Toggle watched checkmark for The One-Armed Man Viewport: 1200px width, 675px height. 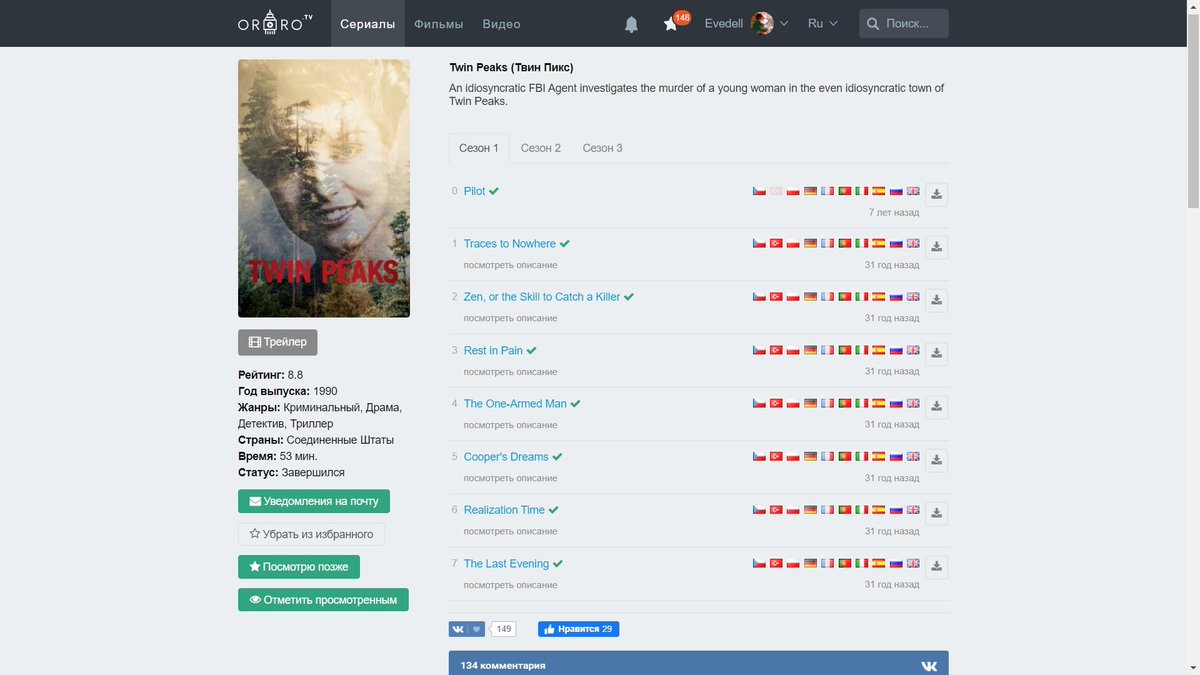(x=576, y=404)
